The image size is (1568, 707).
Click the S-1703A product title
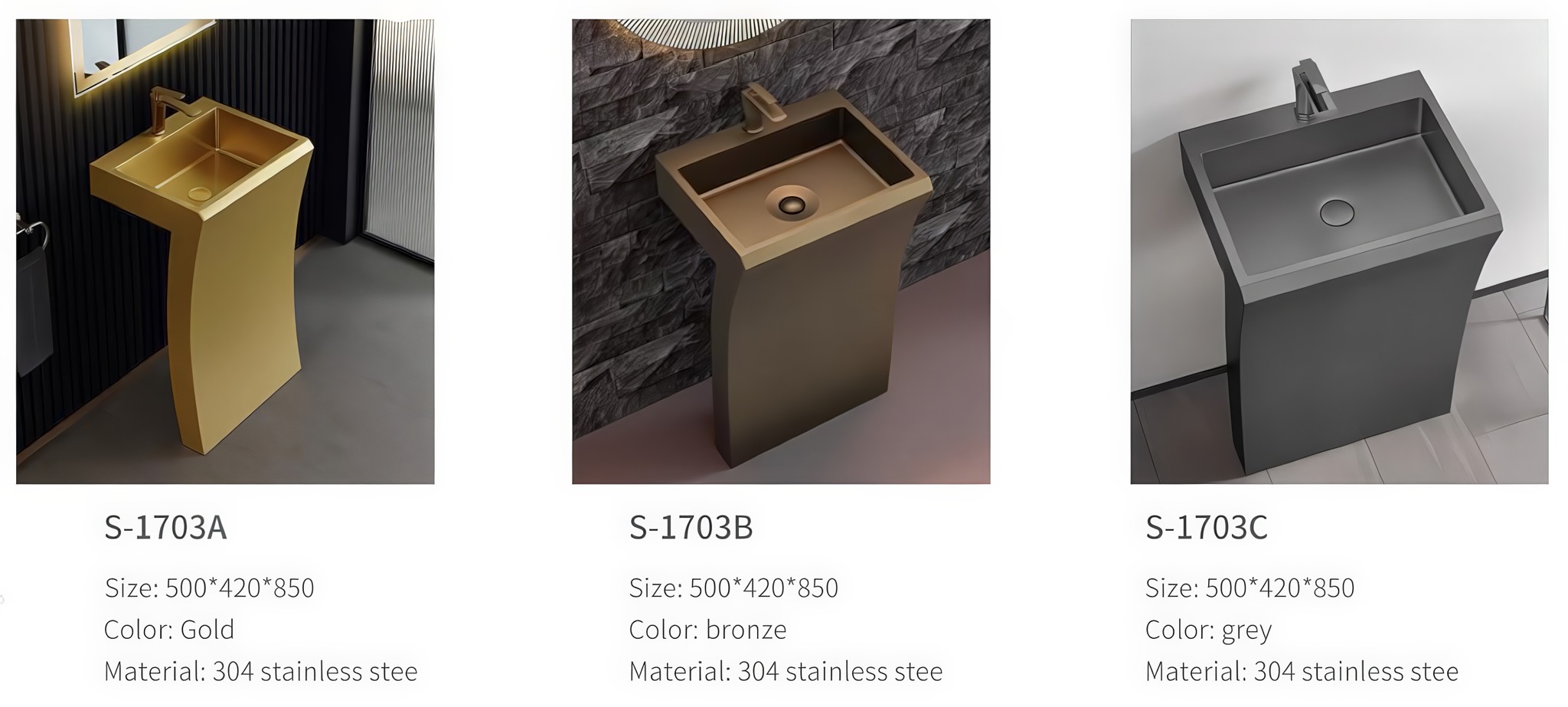click(x=165, y=528)
